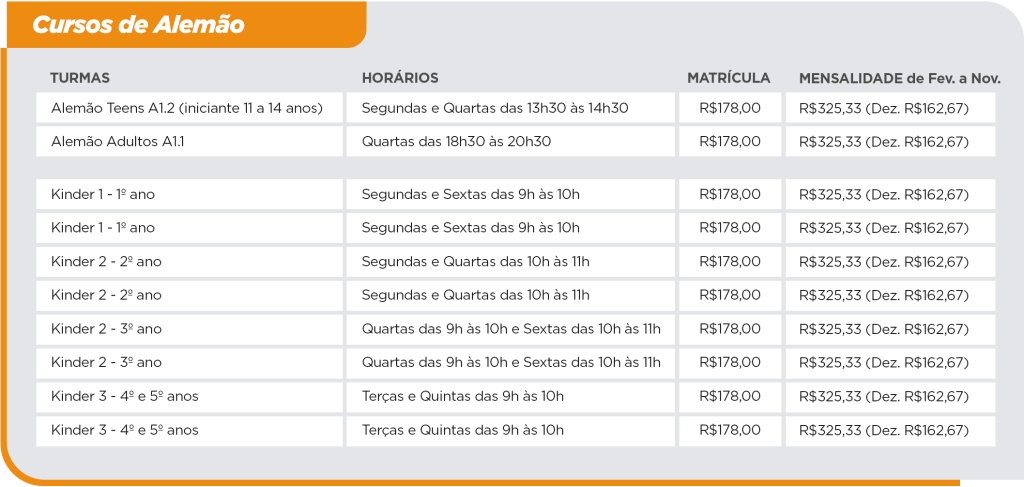Click the MENSALIDADE de Fev. a Nov. header
Screen dimensions: 1024x487
click(899, 78)
